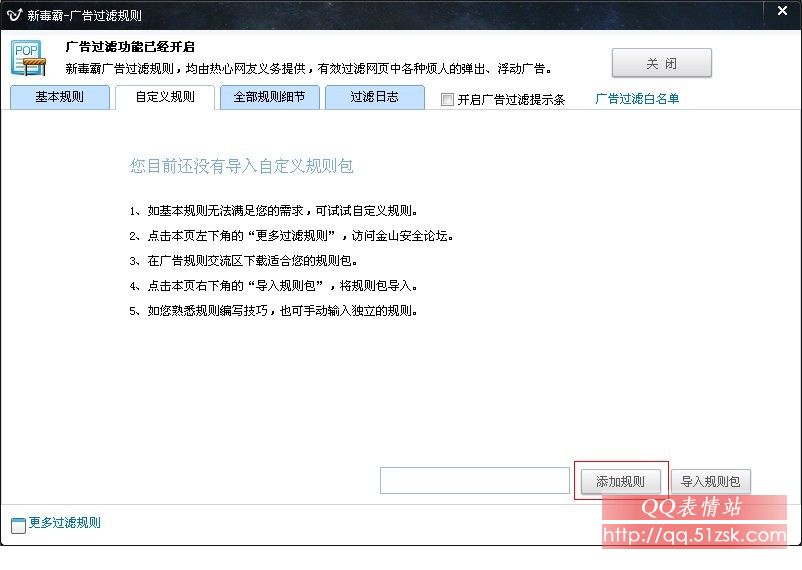The image size is (802, 570).
Task: Click the heading 广告过滤功能已经开启
Action: (130, 47)
